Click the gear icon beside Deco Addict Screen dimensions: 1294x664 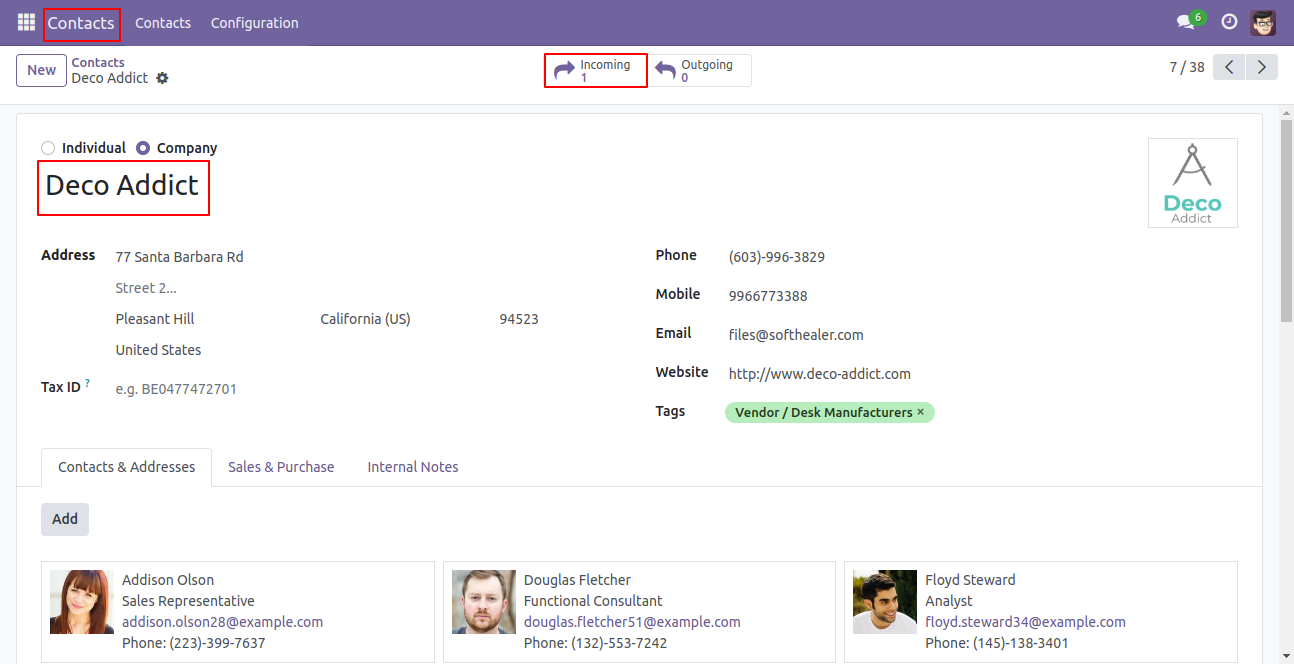click(162, 78)
